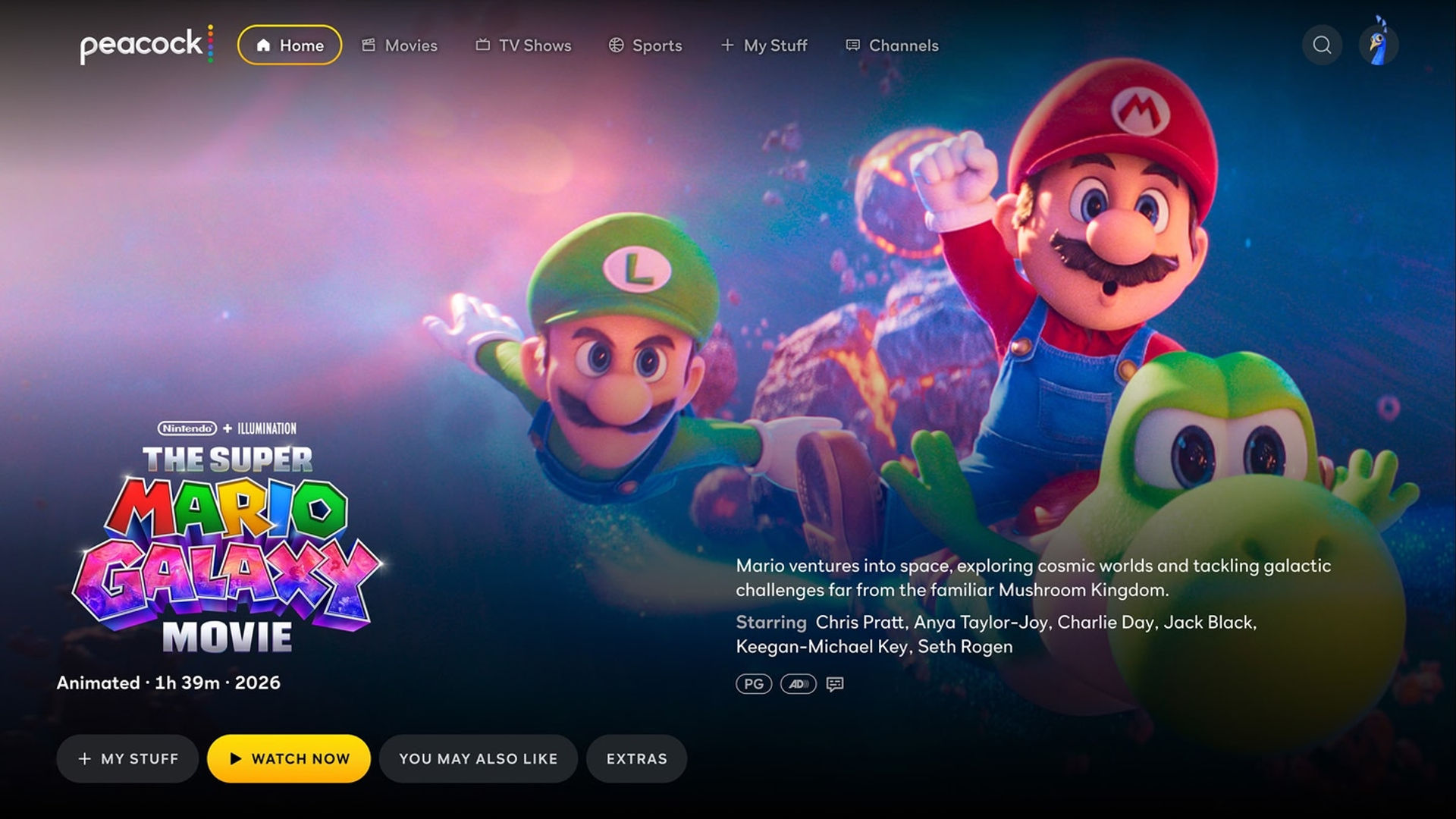This screenshot has width=1456, height=819.
Task: Click the 'Animated · 1h 39m · 2026' metadata
Action: [168, 682]
